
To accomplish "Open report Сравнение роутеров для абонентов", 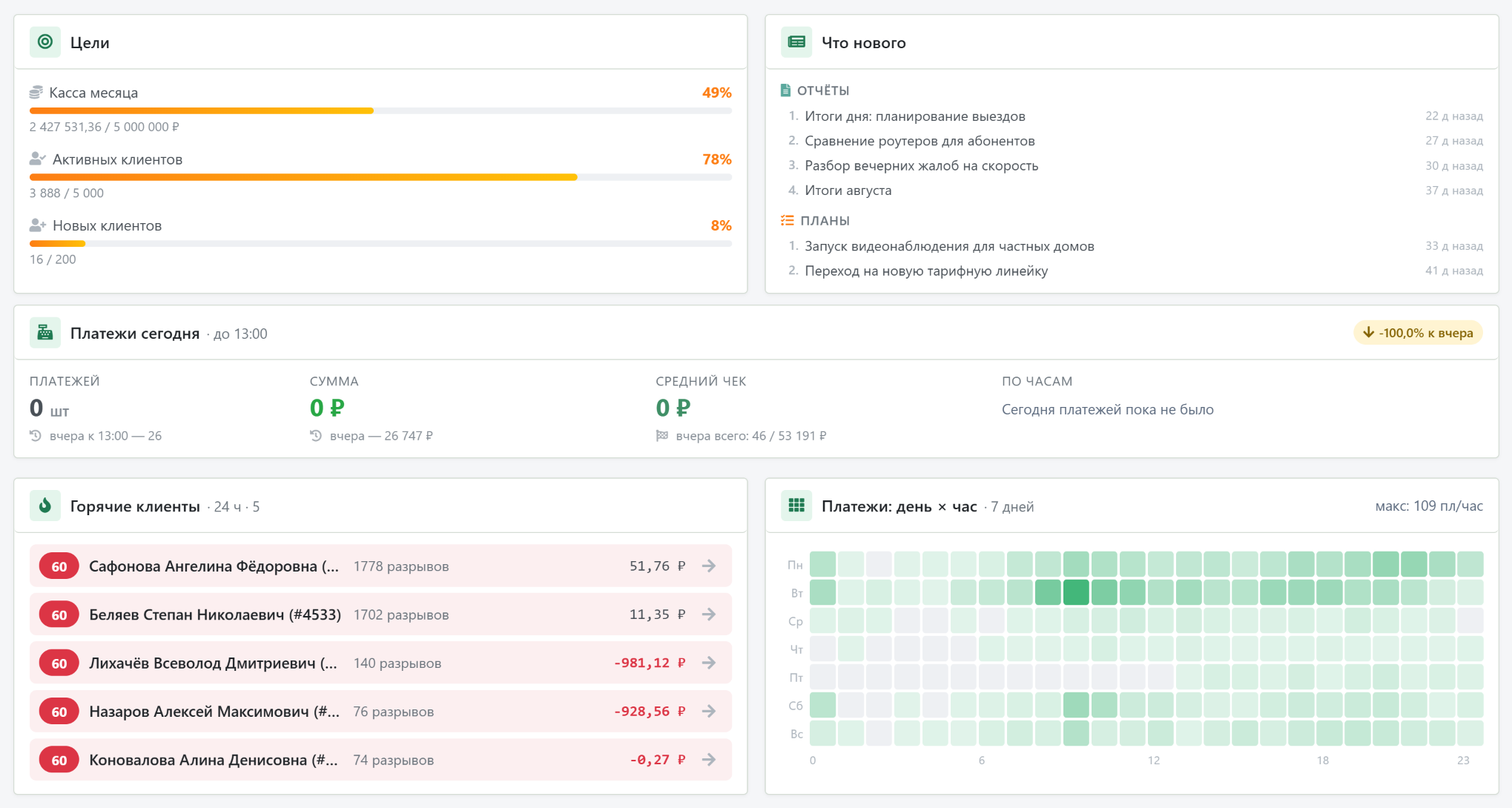I will click(x=920, y=141).
